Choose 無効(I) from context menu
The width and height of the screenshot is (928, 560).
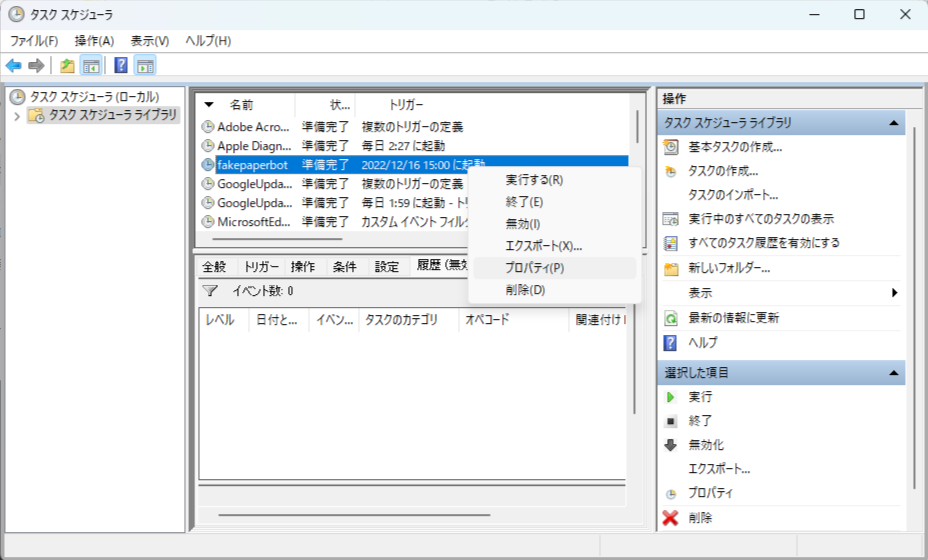555,224
